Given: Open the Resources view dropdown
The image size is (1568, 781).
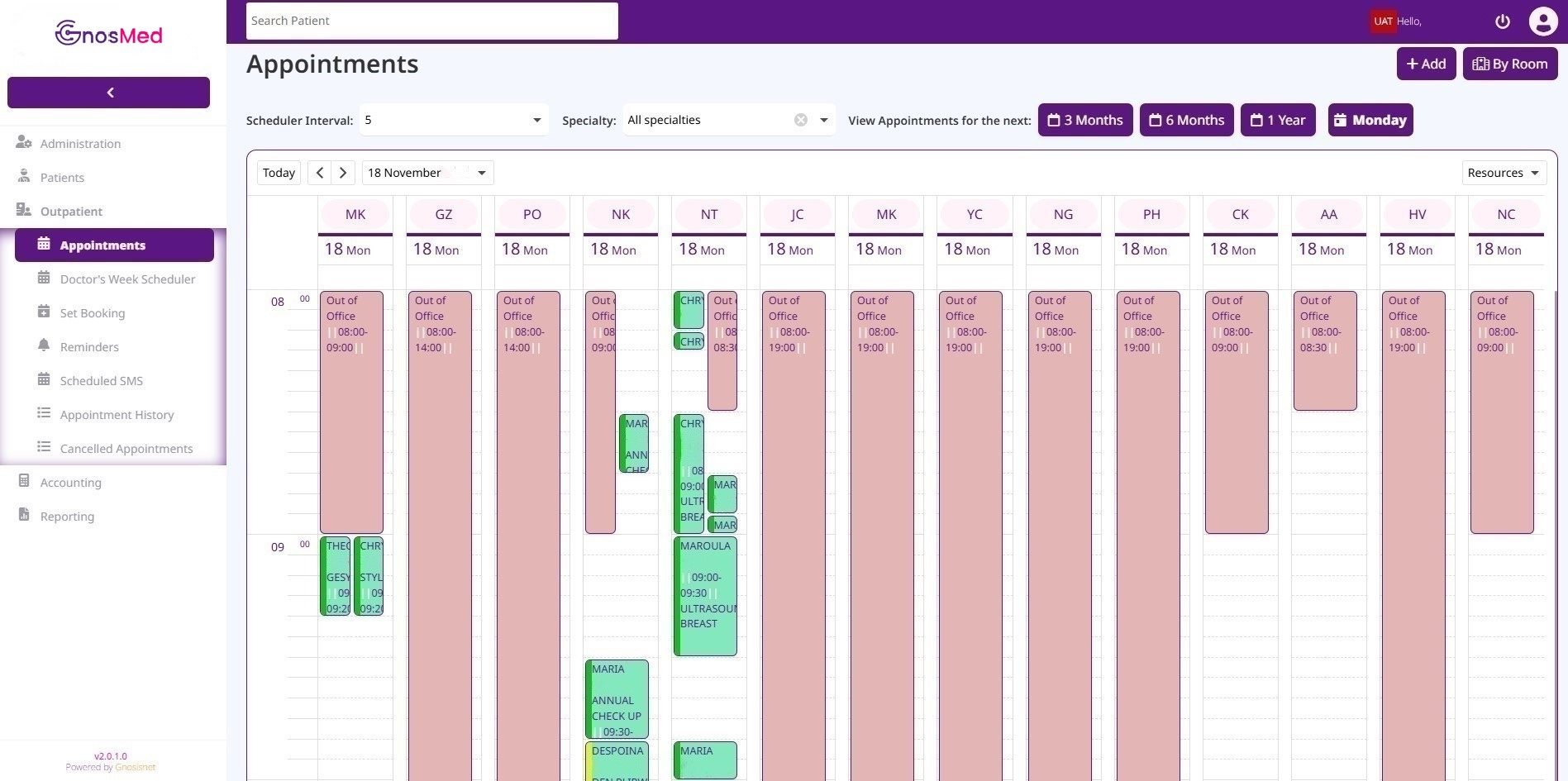Looking at the screenshot, I should (x=1504, y=173).
